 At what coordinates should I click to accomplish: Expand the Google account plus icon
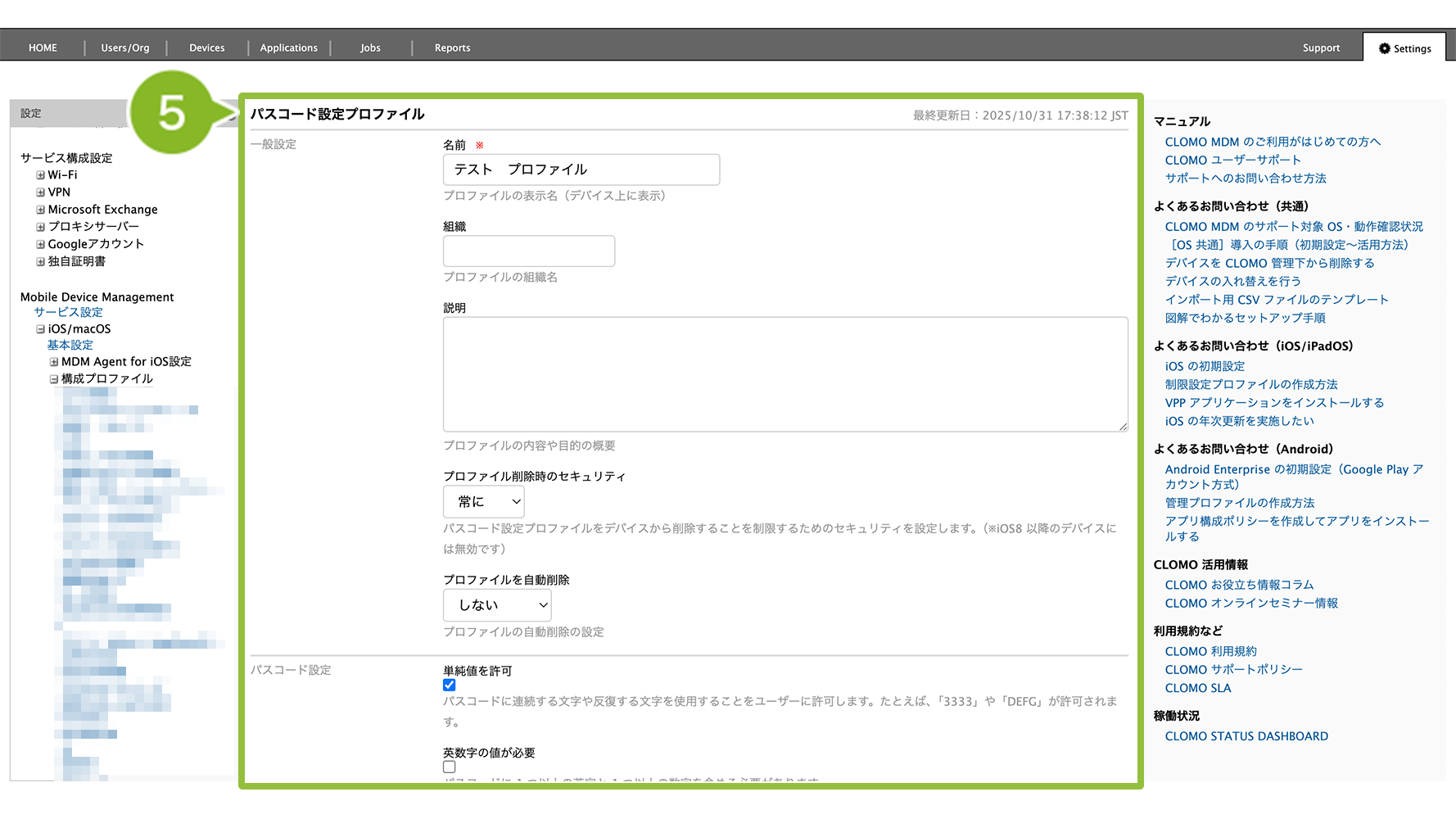pyautogui.click(x=40, y=244)
